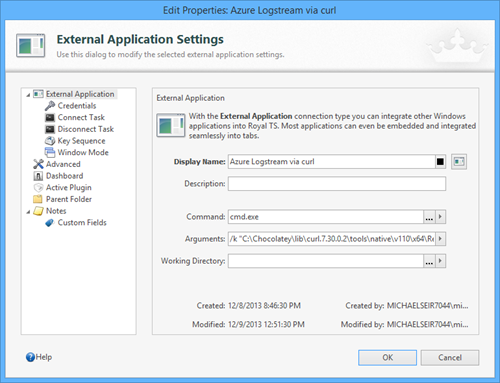
Task: Click into the Command field containing cmd.exe
Action: tap(326, 217)
